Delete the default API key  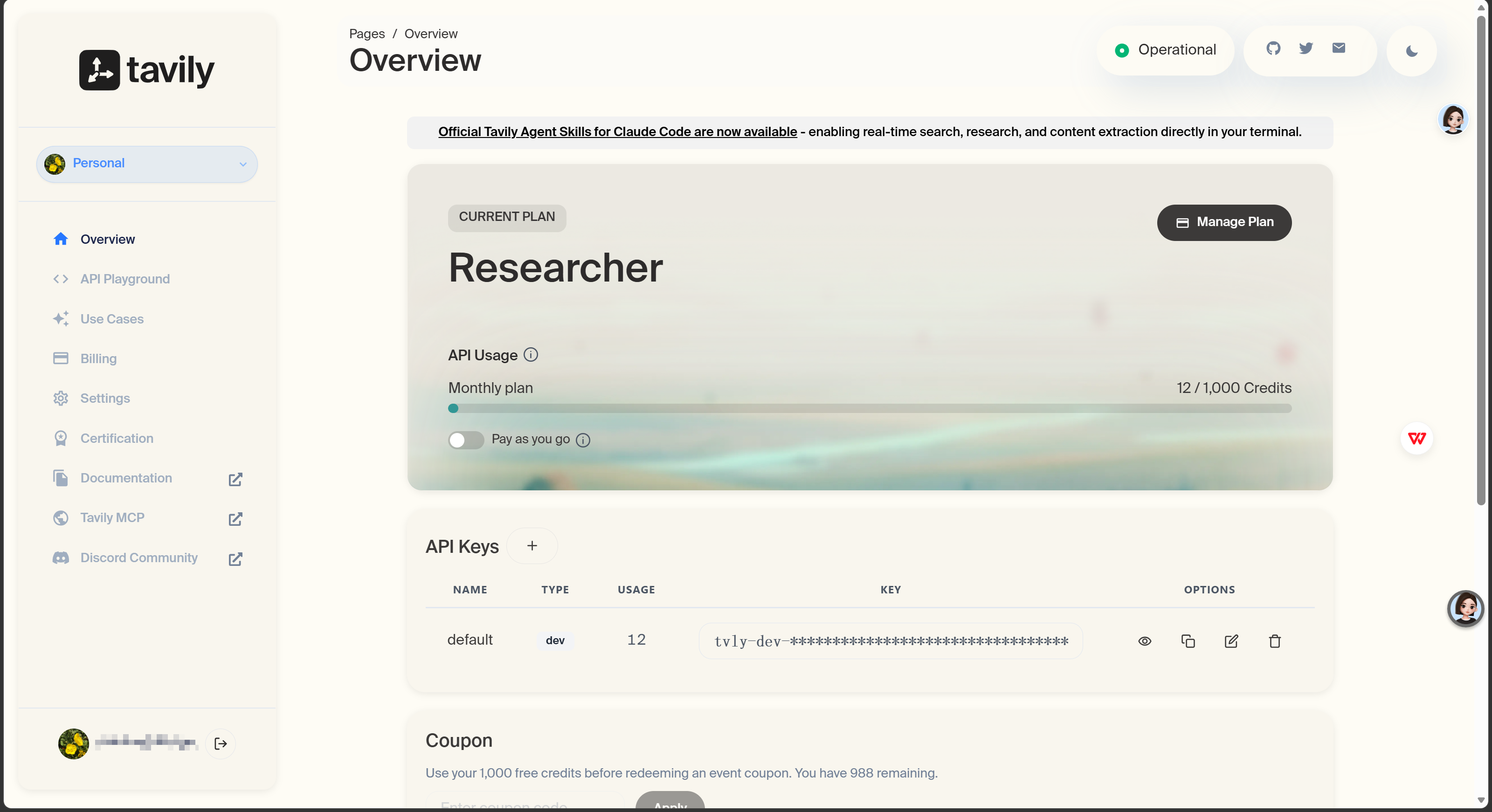point(1275,641)
